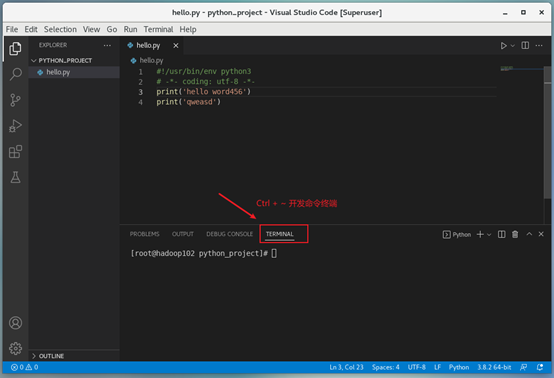Viewport: 554px width, 378px height.
Task: Kill the terminal with the trash icon
Action: pos(515,234)
